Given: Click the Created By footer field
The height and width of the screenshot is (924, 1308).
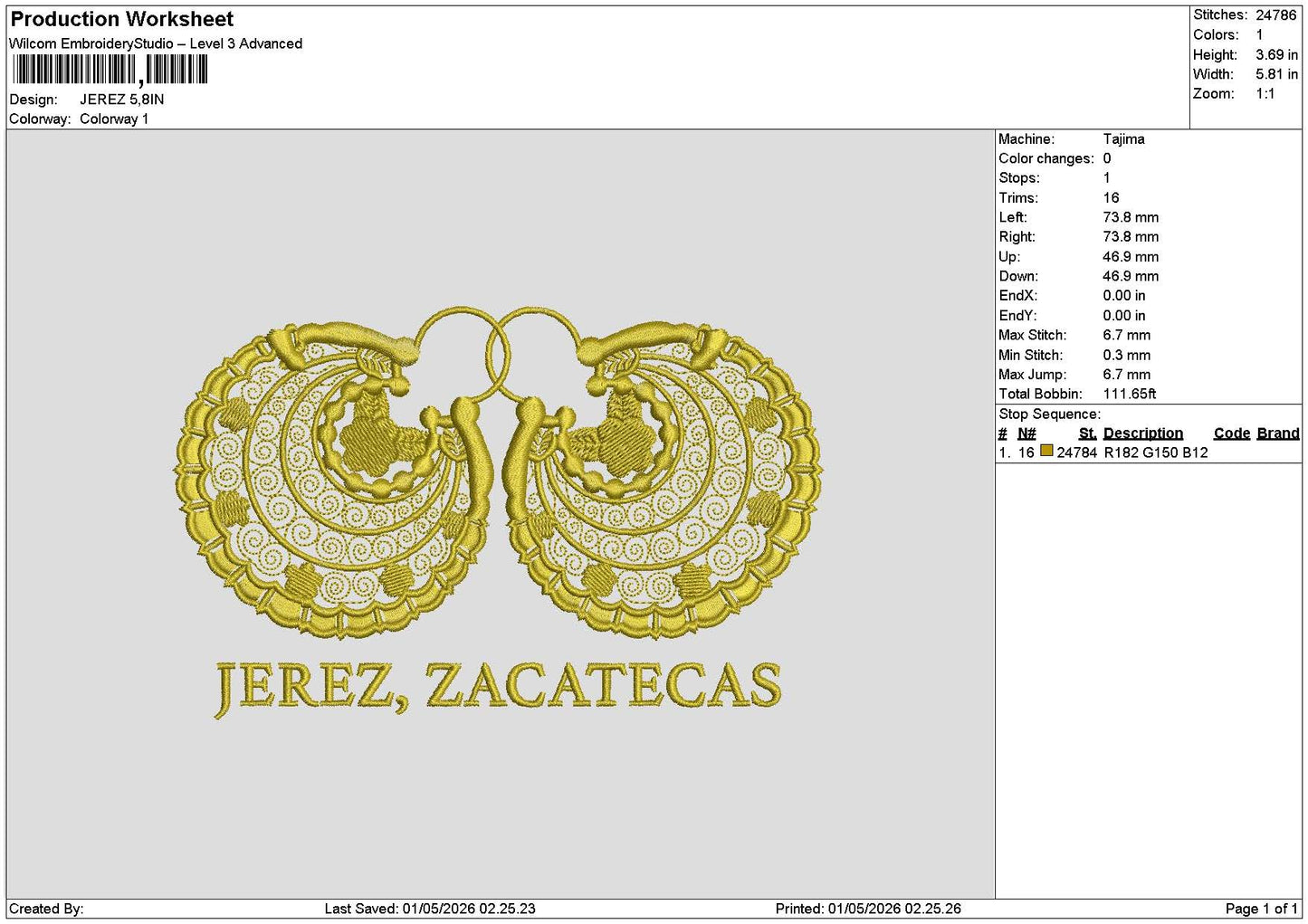Looking at the screenshot, I should click(x=46, y=909).
